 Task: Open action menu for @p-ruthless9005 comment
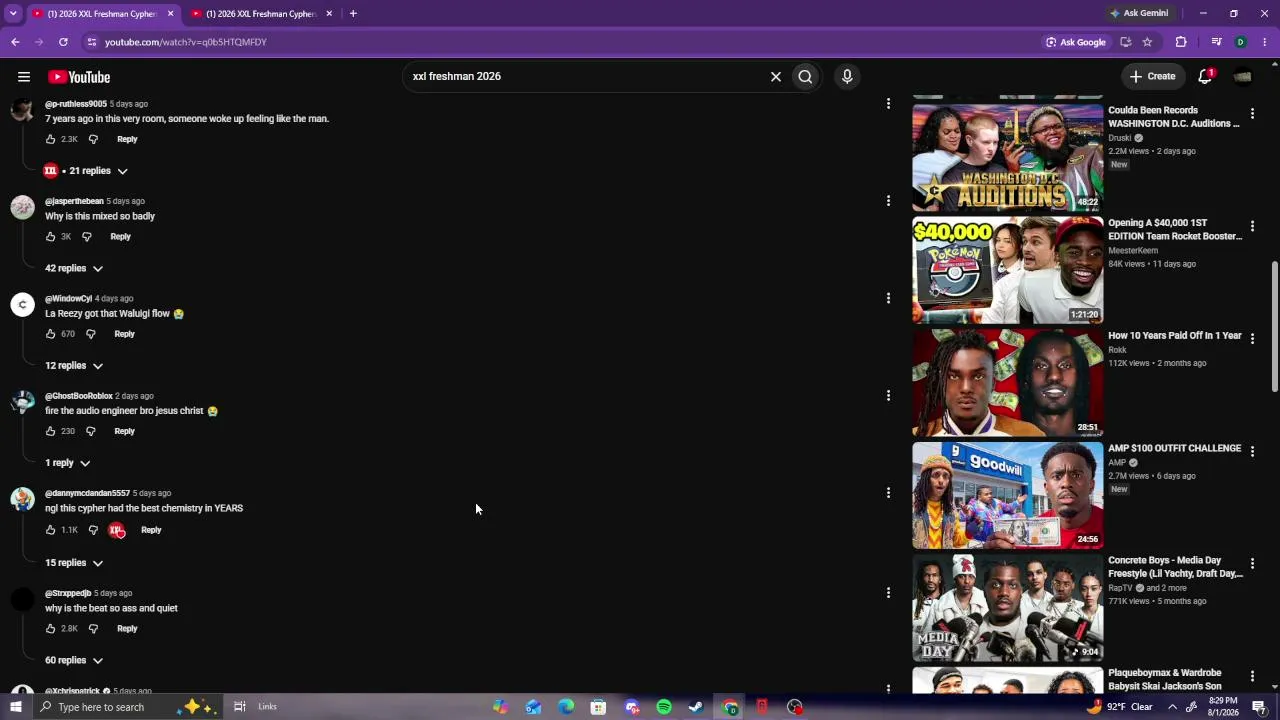[888, 103]
